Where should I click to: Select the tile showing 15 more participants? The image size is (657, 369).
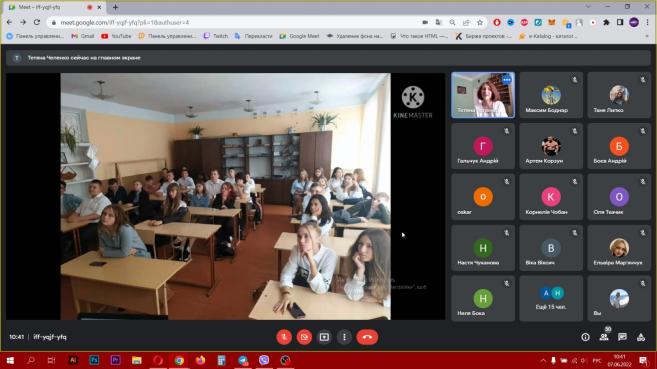tap(551, 298)
